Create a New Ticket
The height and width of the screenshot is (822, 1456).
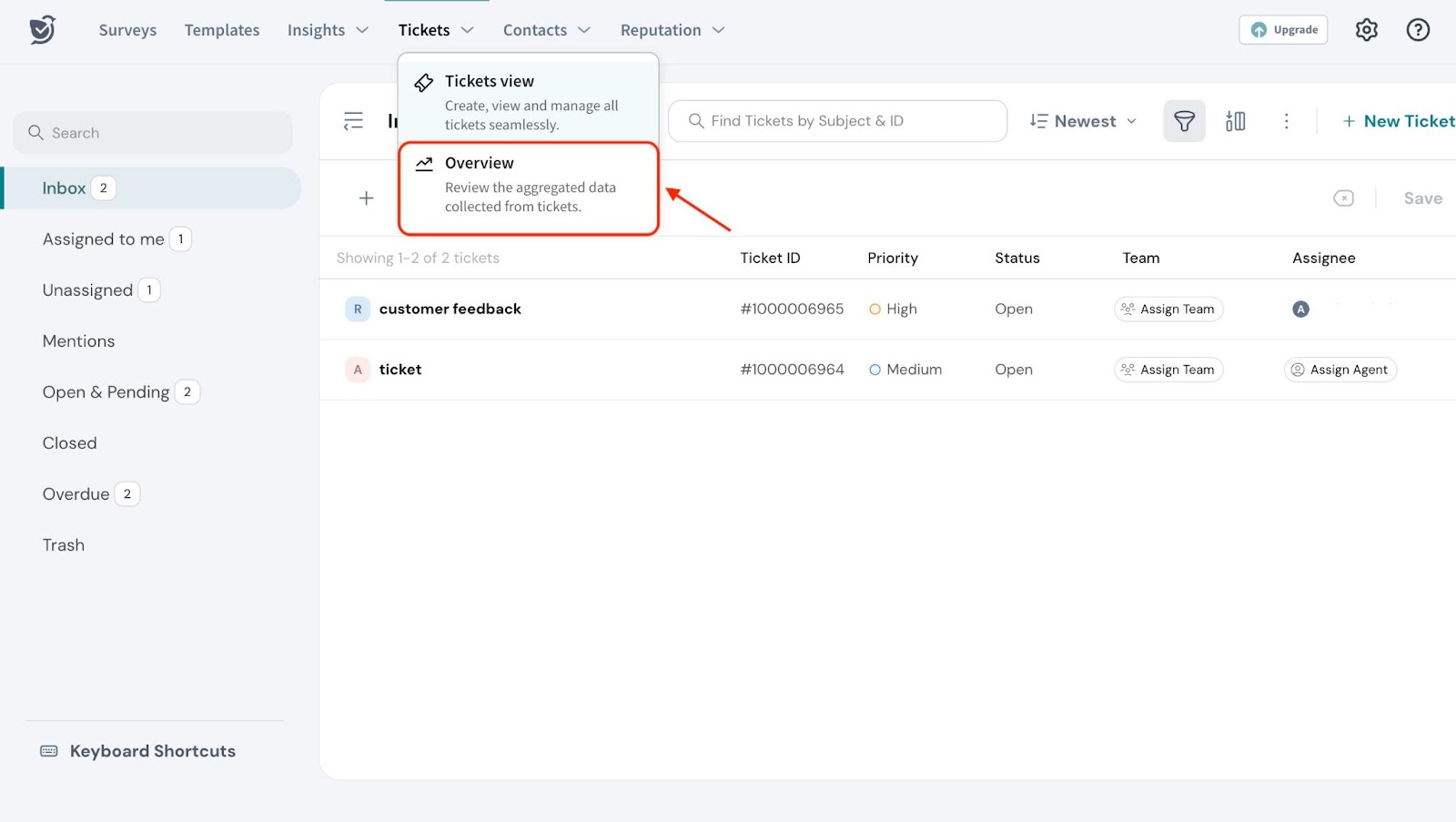1398,121
